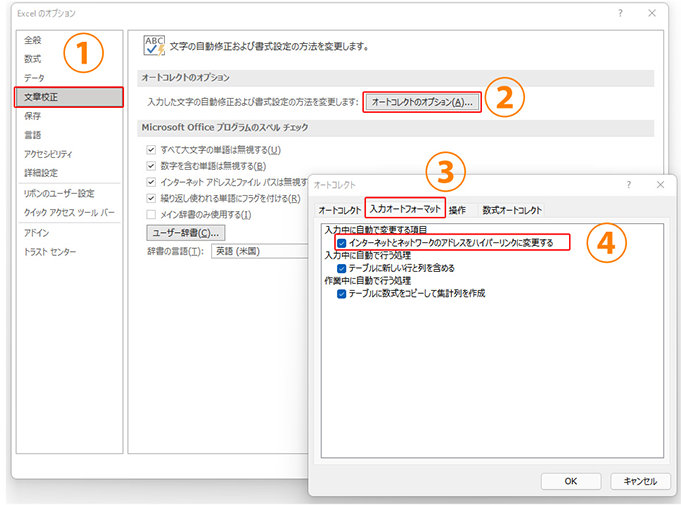The image size is (681, 505).
Task: Click the ユーザー辞書(C)... button
Action: [x=185, y=233]
